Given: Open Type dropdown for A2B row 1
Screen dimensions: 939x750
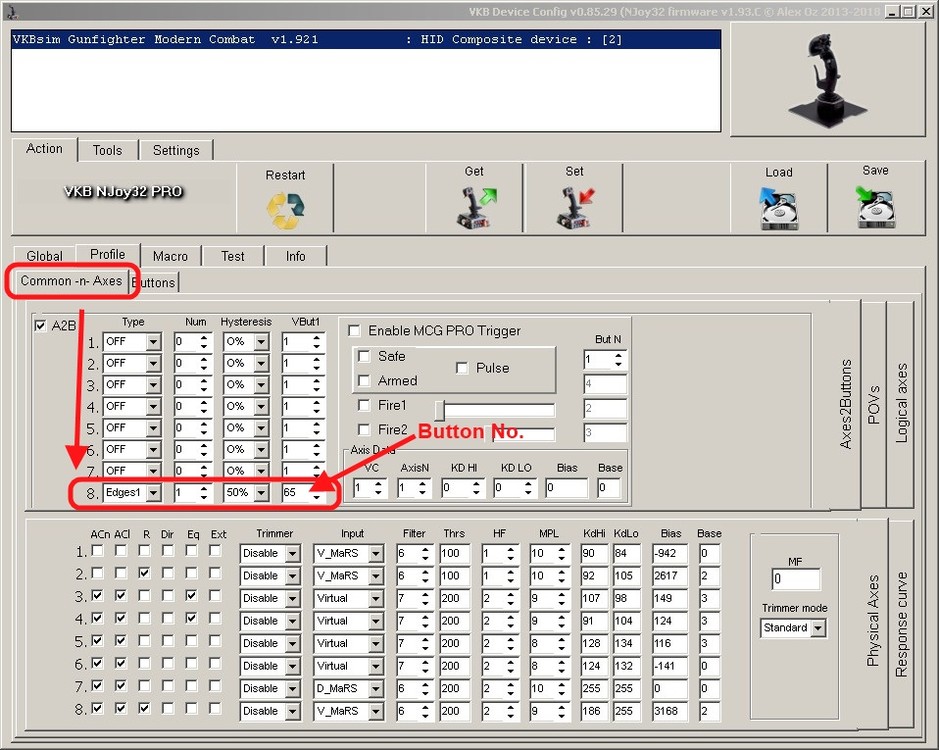Looking at the screenshot, I should click(154, 341).
